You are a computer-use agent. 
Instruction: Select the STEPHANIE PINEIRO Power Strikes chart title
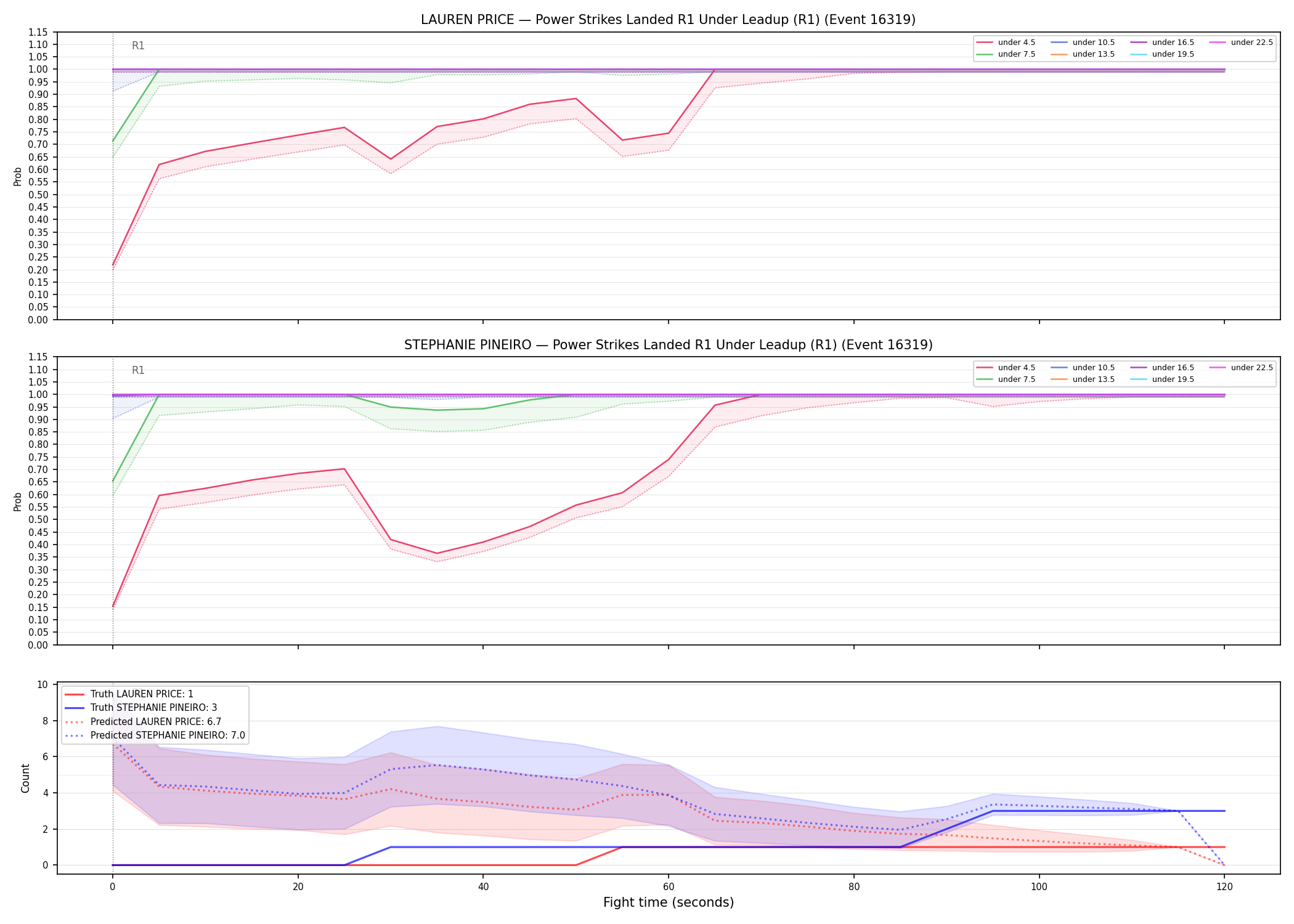pos(668,345)
